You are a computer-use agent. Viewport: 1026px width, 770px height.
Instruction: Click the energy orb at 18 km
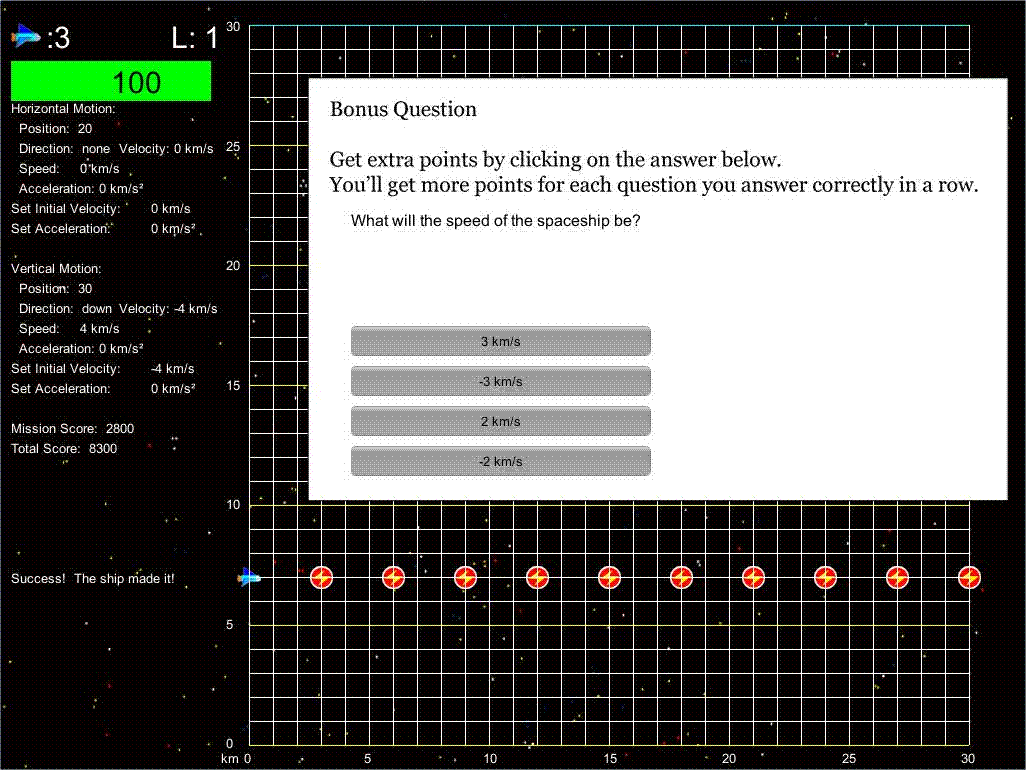pos(681,578)
